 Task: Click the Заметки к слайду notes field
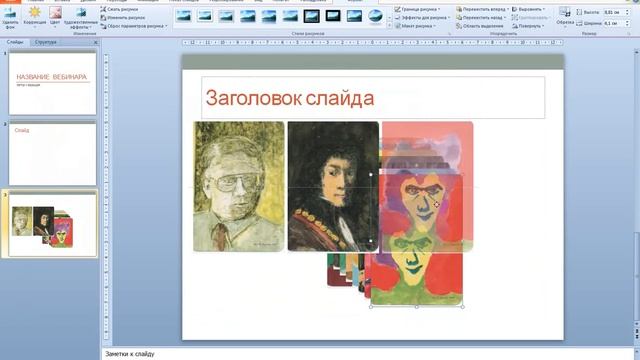coord(367,354)
